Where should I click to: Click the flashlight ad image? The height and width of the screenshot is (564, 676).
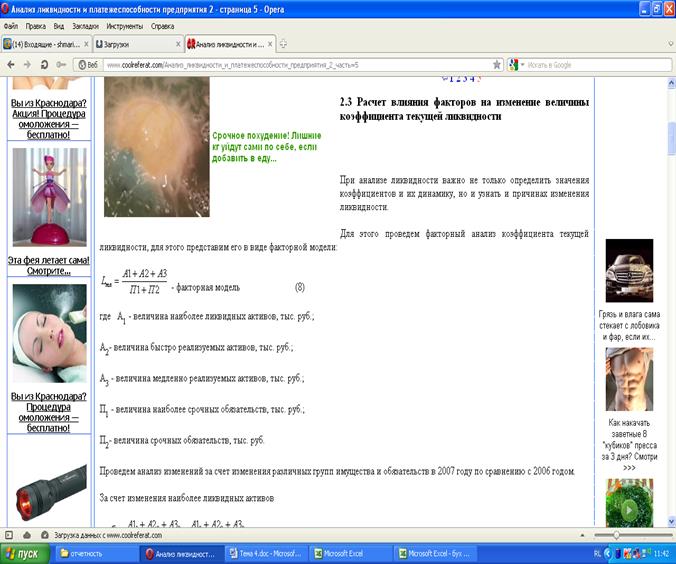coord(50,492)
